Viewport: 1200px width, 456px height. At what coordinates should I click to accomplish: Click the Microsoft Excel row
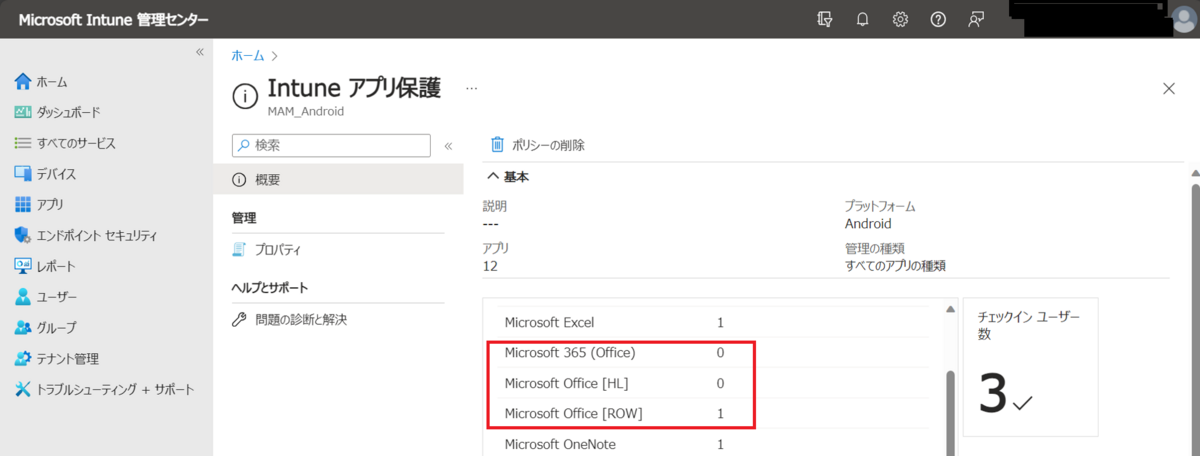pos(715,322)
